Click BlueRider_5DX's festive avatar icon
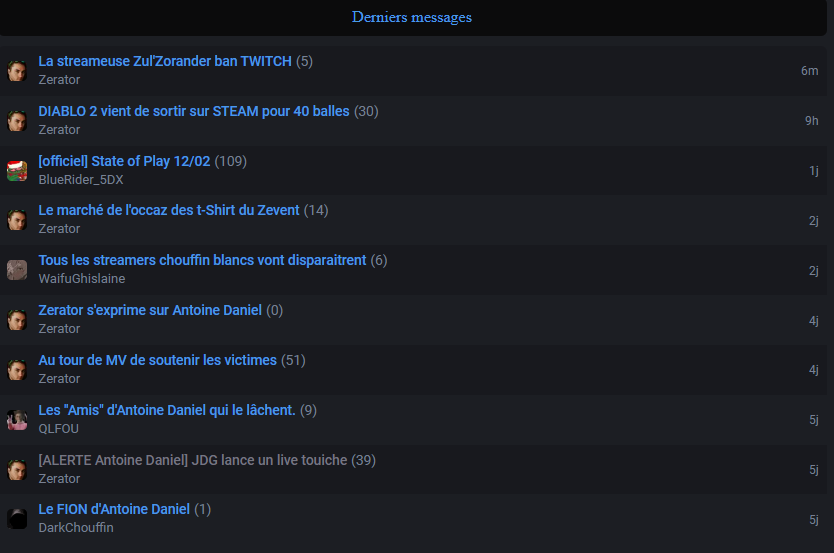This screenshot has height=553, width=834. point(17,171)
